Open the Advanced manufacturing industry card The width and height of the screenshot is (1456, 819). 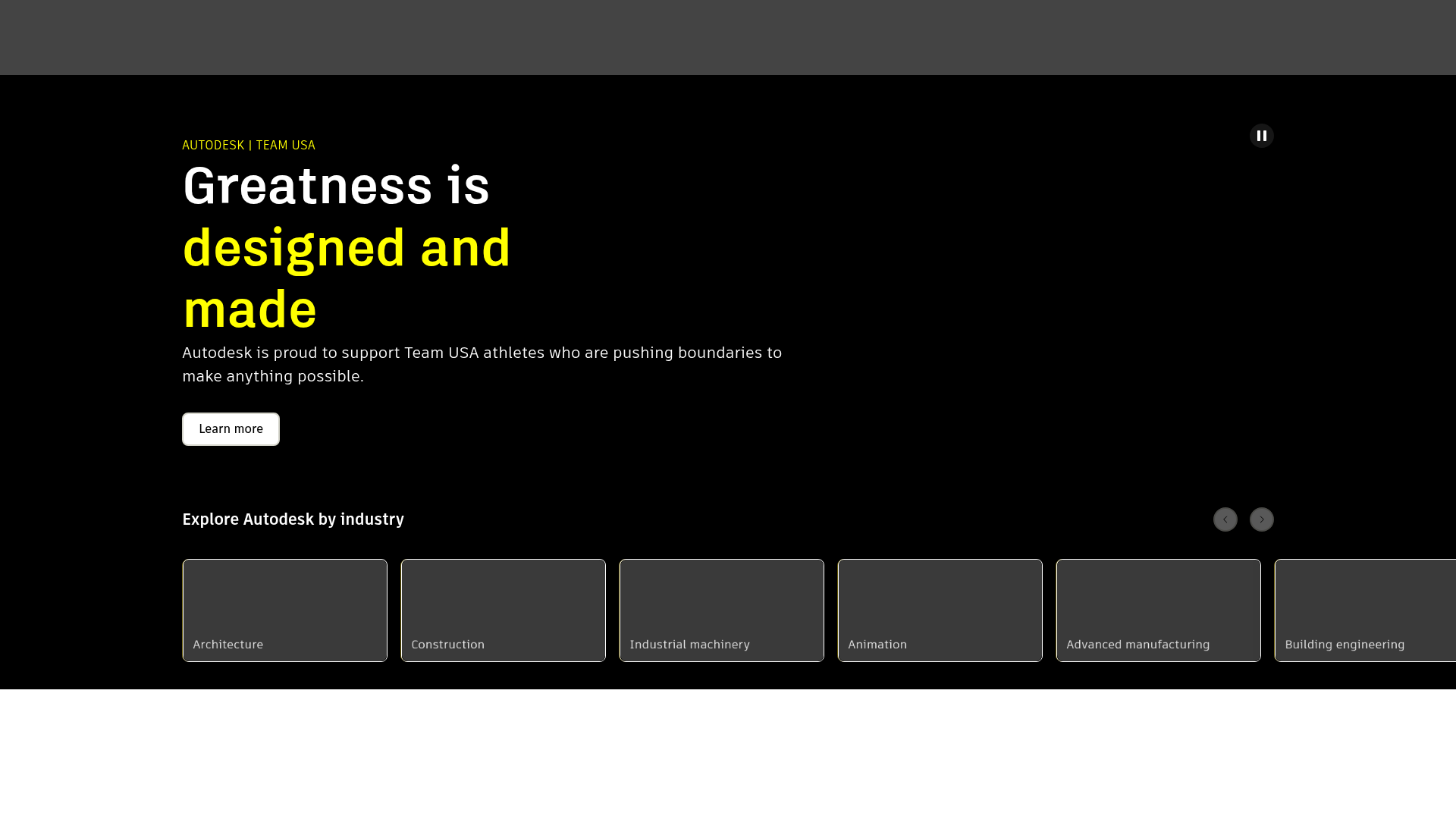tap(1158, 644)
